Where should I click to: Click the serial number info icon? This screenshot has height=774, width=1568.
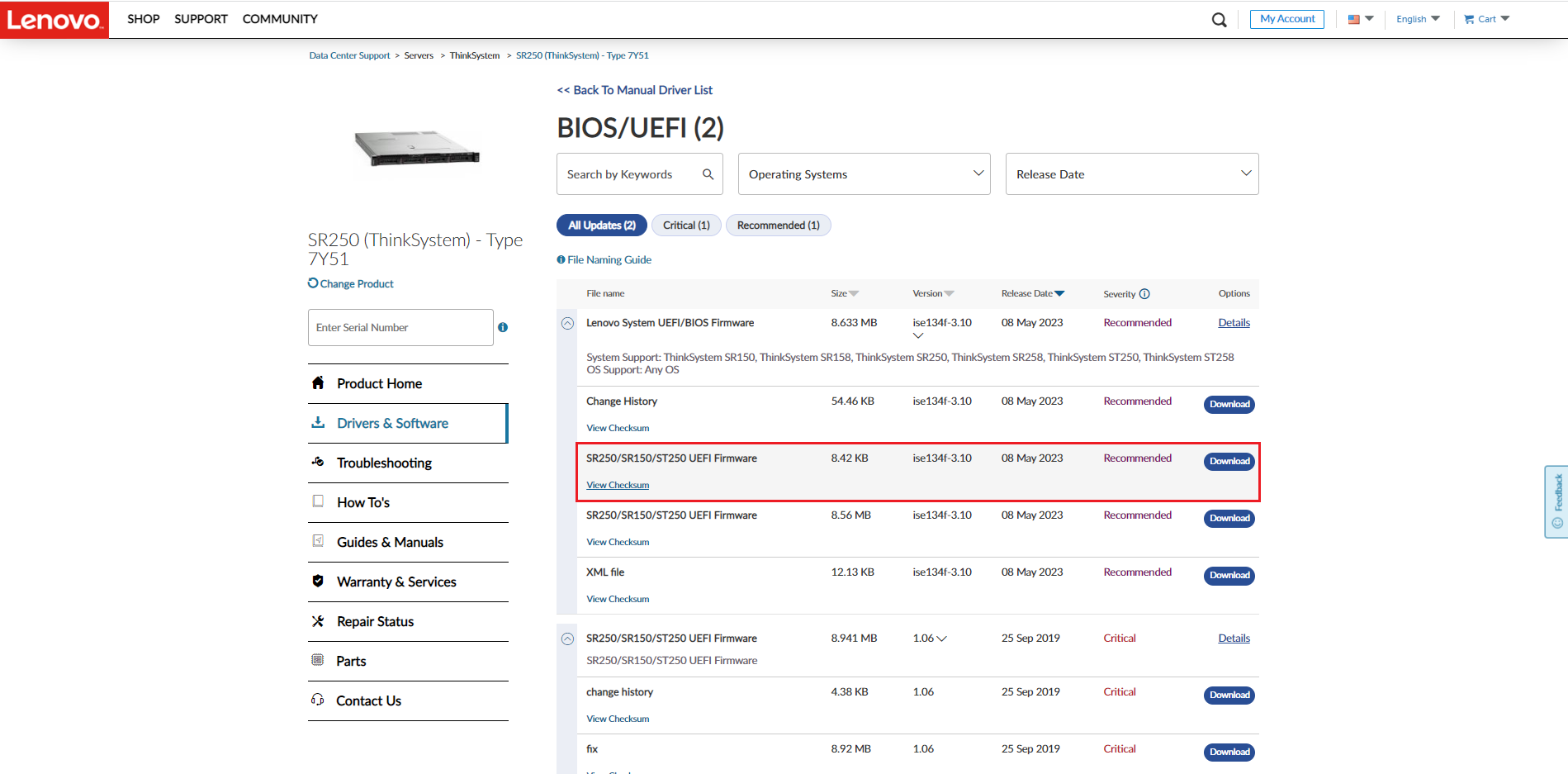(503, 328)
